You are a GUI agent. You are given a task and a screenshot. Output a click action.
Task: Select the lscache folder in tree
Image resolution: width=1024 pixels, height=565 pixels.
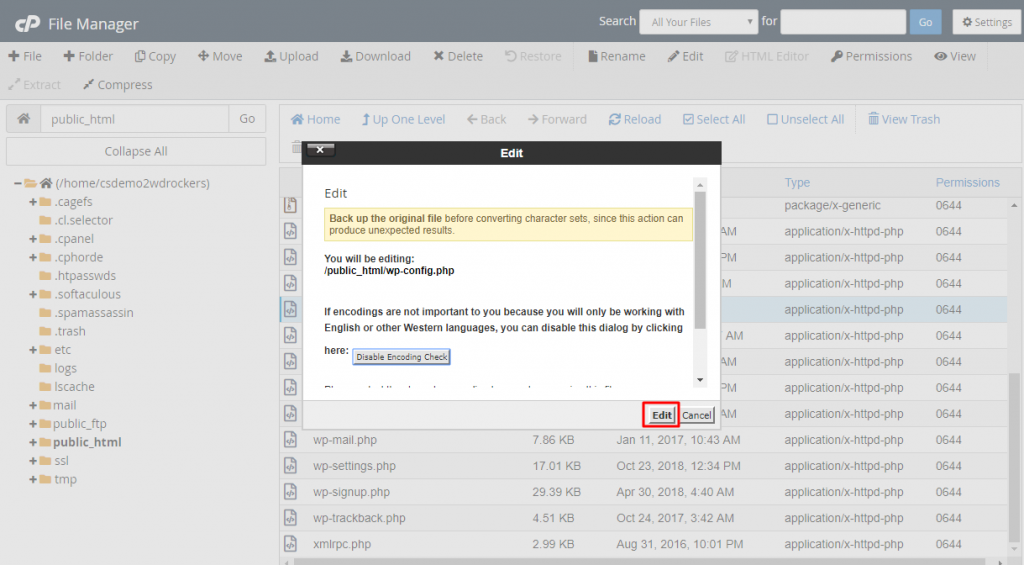click(x=74, y=387)
